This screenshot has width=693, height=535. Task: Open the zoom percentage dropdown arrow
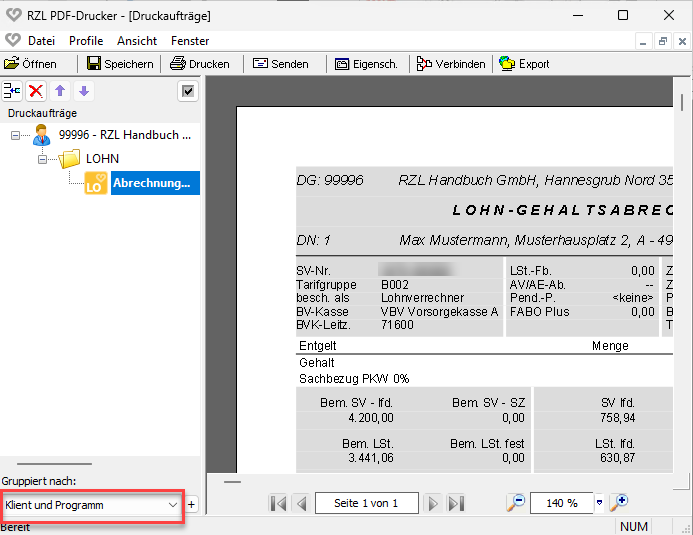pyautogui.click(x=600, y=503)
